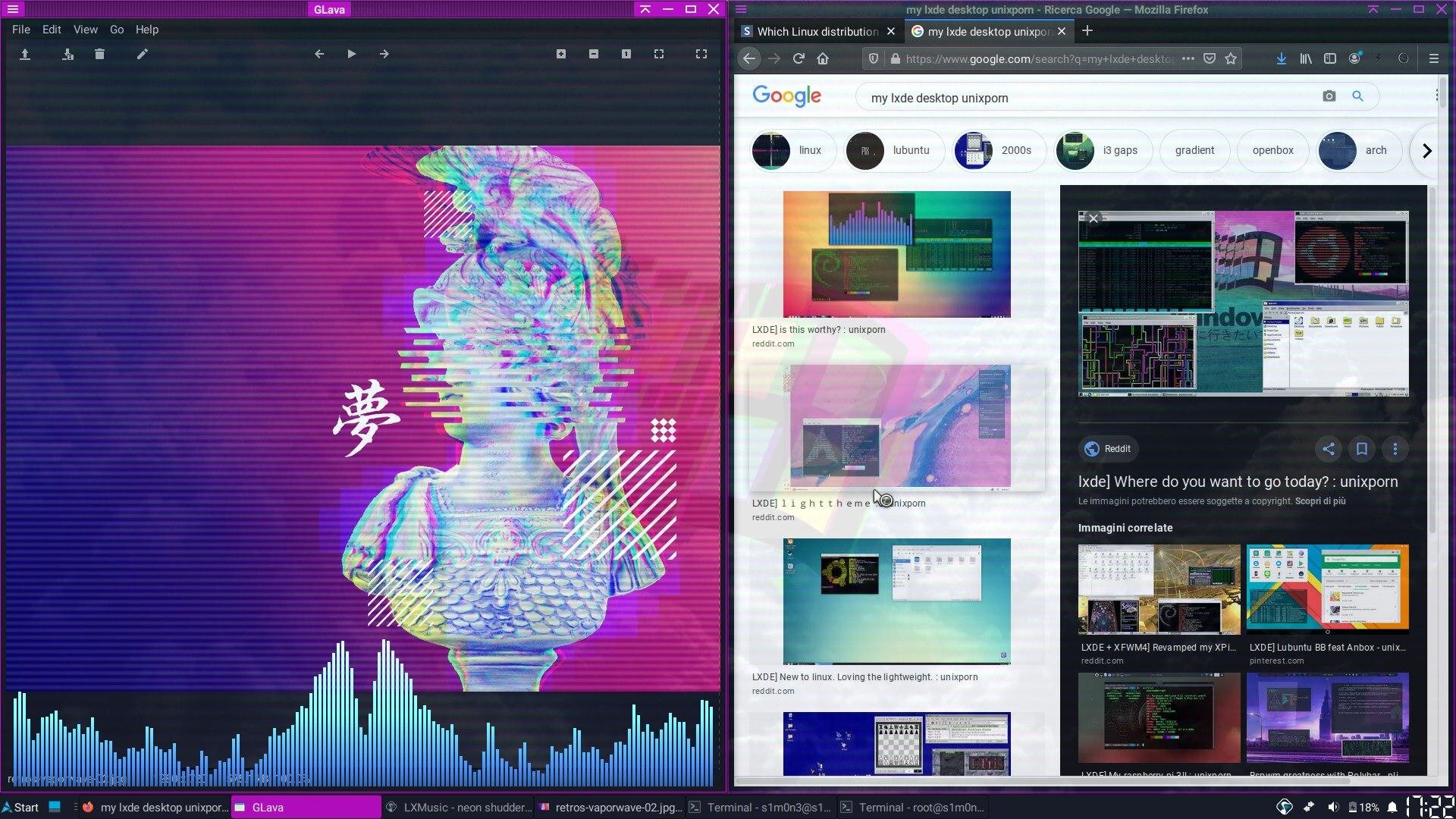Click the upload icon in GLava toolbar

(25, 54)
